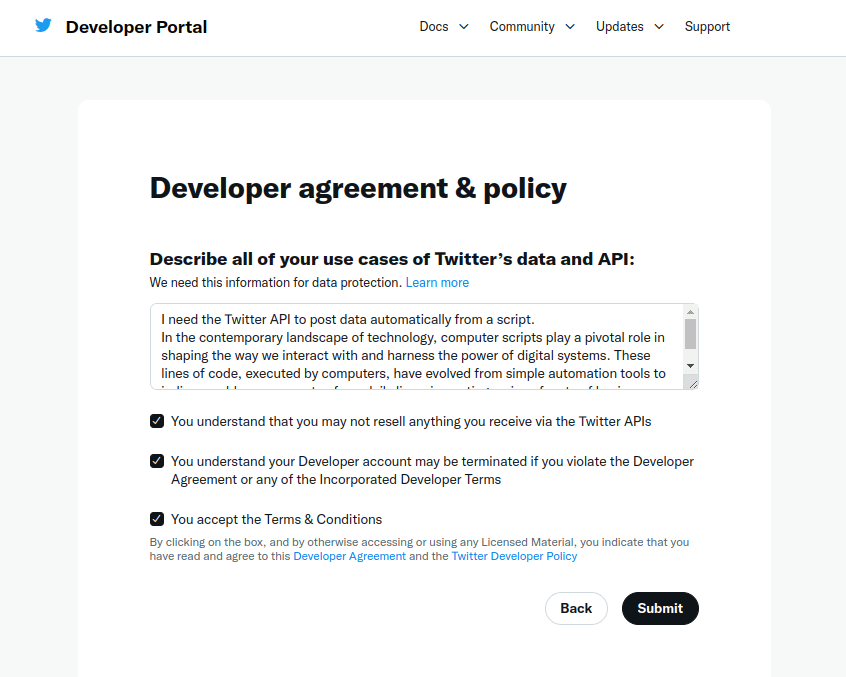The width and height of the screenshot is (846, 677).
Task: Open the Twitter Developer Policy link
Action: 514,556
